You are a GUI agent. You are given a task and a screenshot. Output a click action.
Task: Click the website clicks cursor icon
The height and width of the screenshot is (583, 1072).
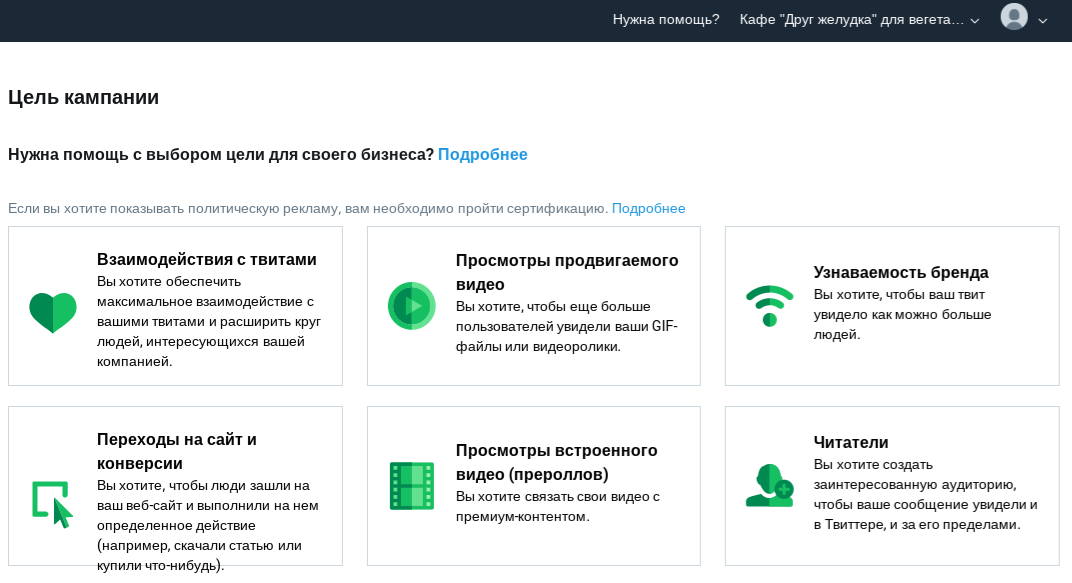point(53,504)
